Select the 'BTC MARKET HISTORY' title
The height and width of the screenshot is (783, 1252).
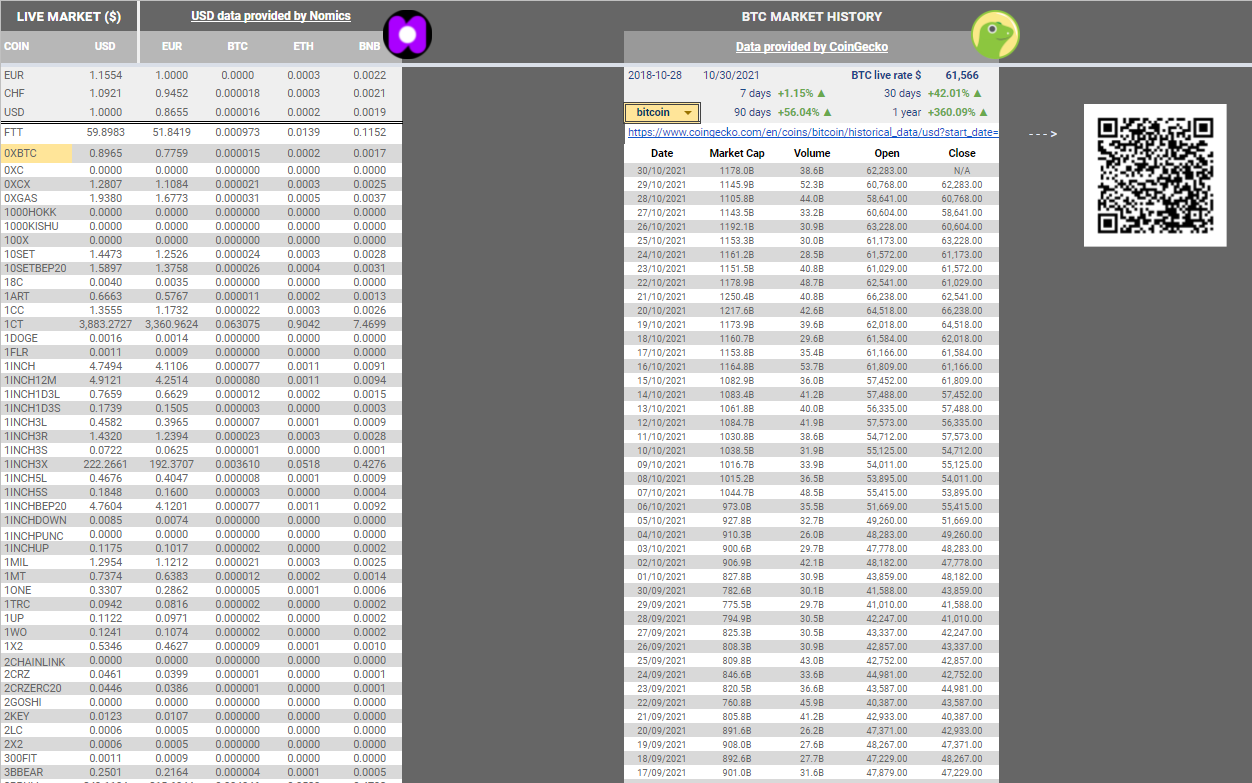click(x=811, y=16)
